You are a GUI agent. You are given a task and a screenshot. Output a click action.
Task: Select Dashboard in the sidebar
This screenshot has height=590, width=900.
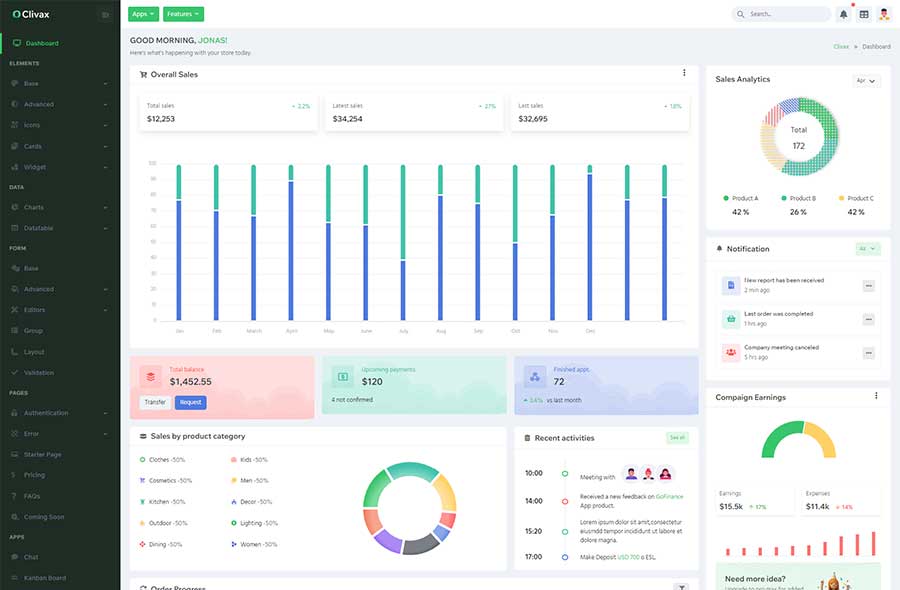pos(60,43)
